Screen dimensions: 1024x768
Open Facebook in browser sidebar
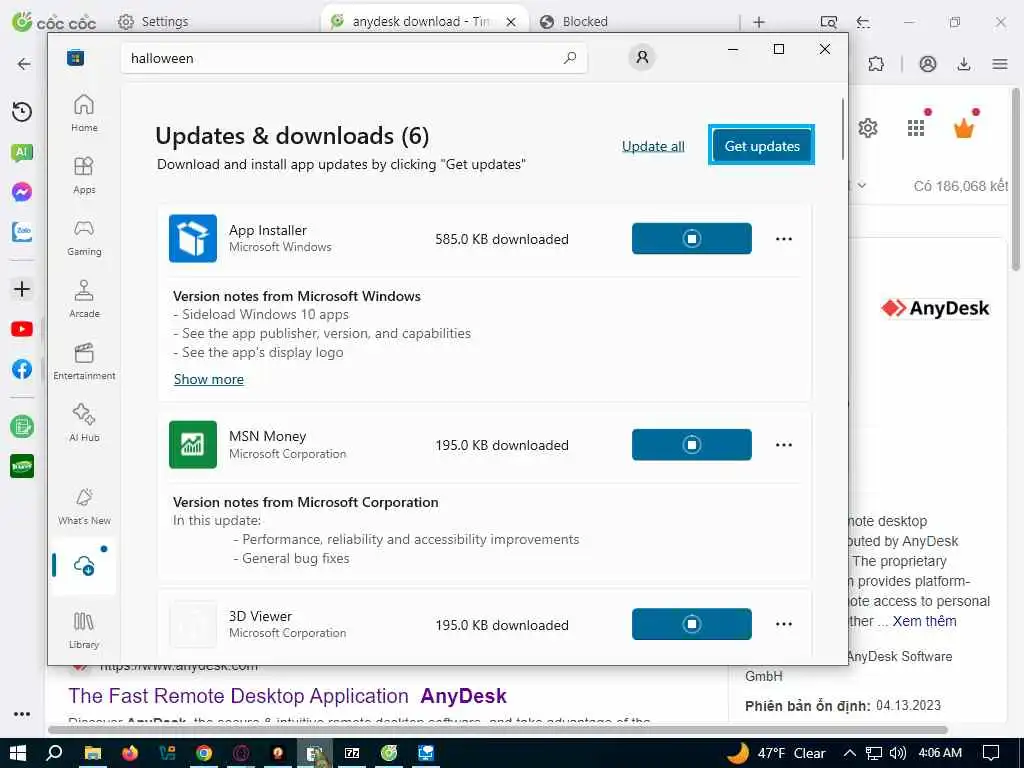click(22, 369)
